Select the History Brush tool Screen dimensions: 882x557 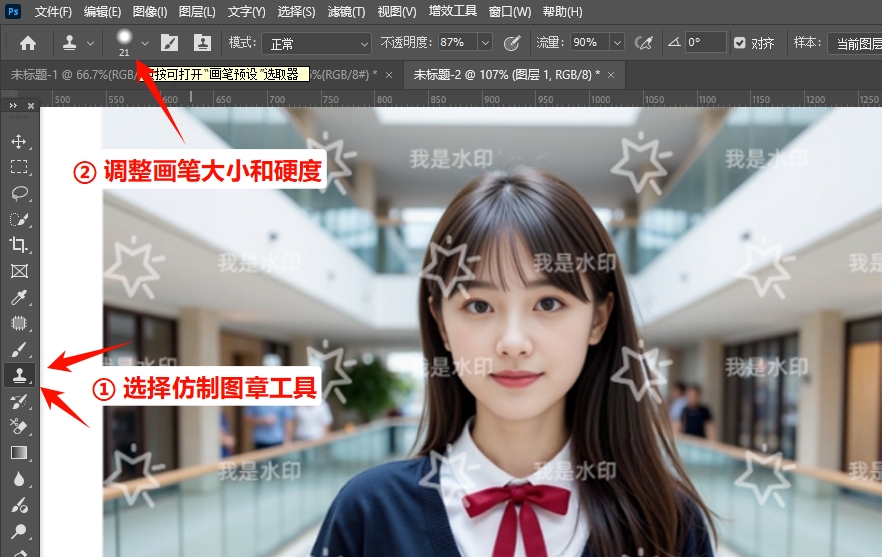click(x=19, y=401)
